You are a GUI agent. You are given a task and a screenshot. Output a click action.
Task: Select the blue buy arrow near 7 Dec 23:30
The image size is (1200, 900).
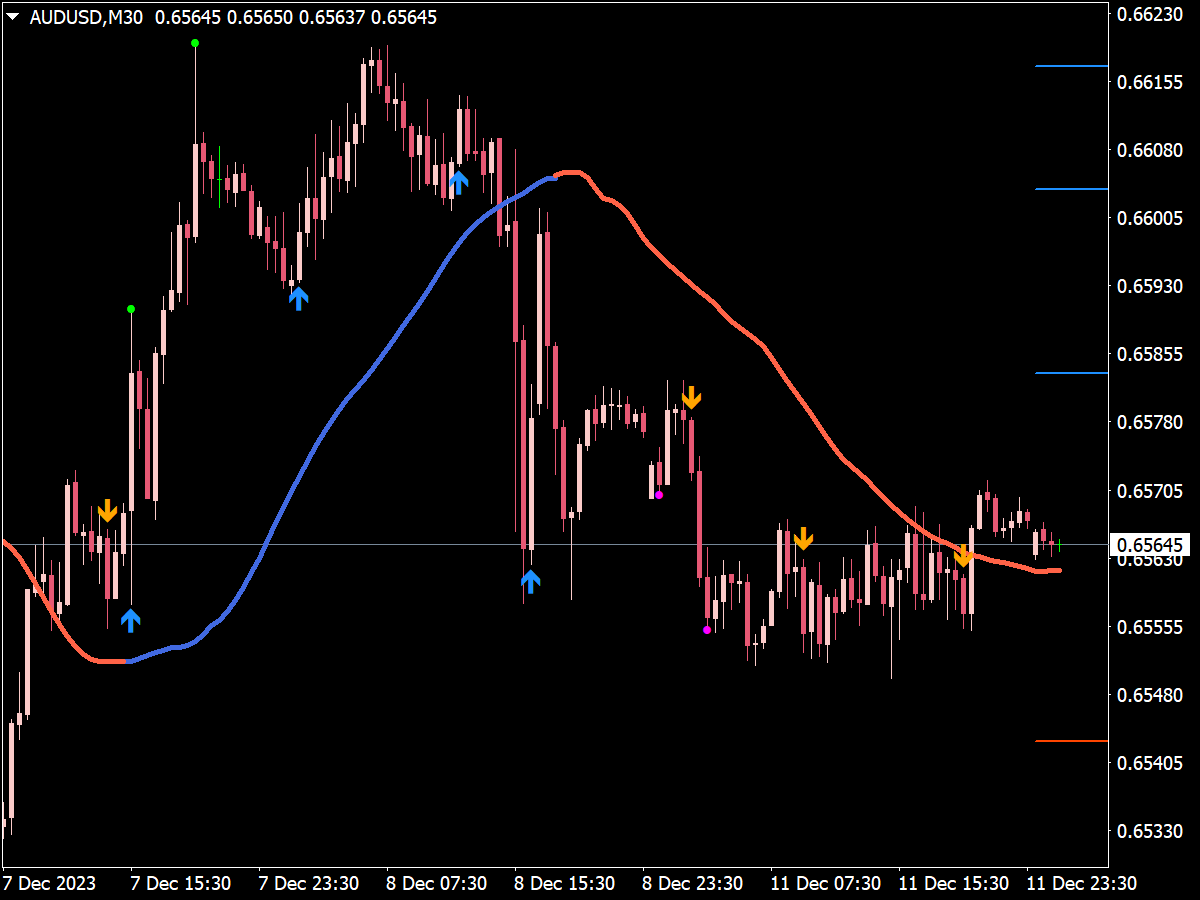click(299, 297)
